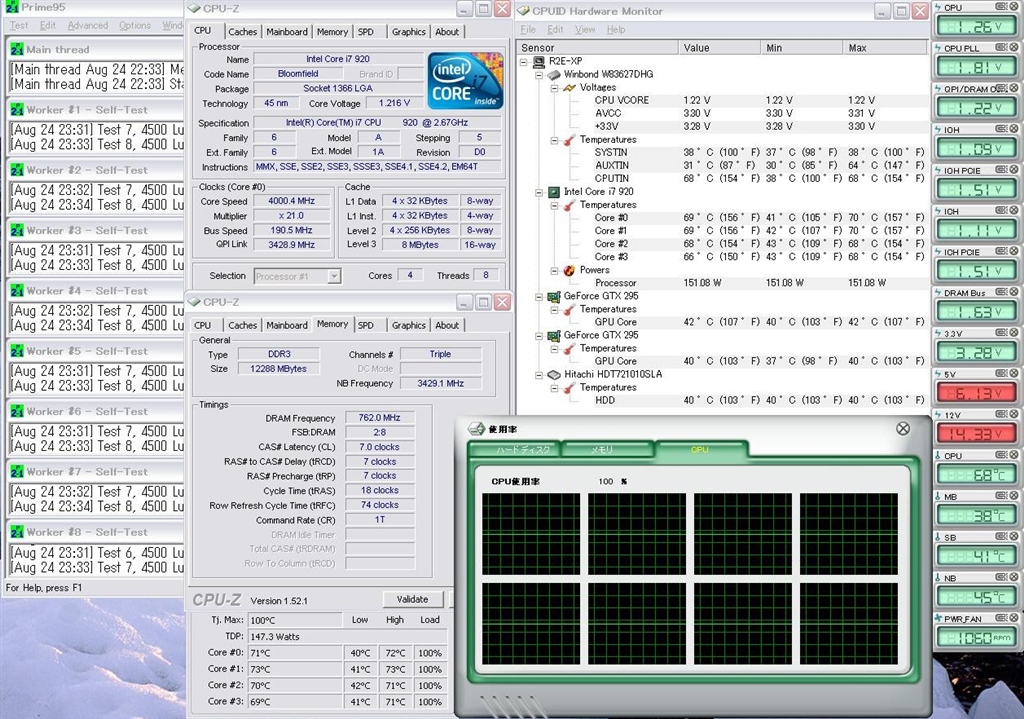Open the Processor #1 selection dropdown
The image size is (1024, 719).
(333, 276)
